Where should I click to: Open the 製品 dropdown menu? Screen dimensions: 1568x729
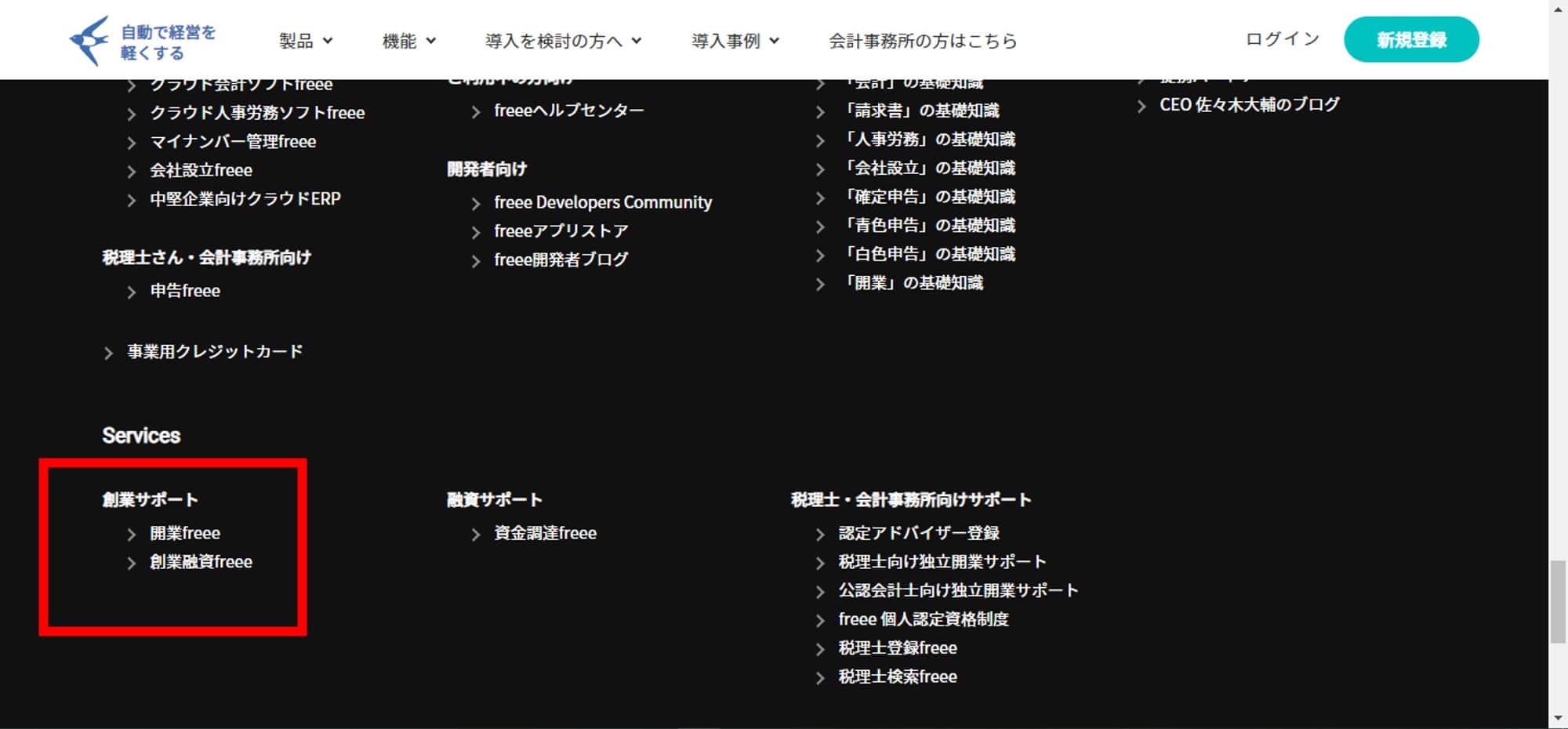point(306,41)
